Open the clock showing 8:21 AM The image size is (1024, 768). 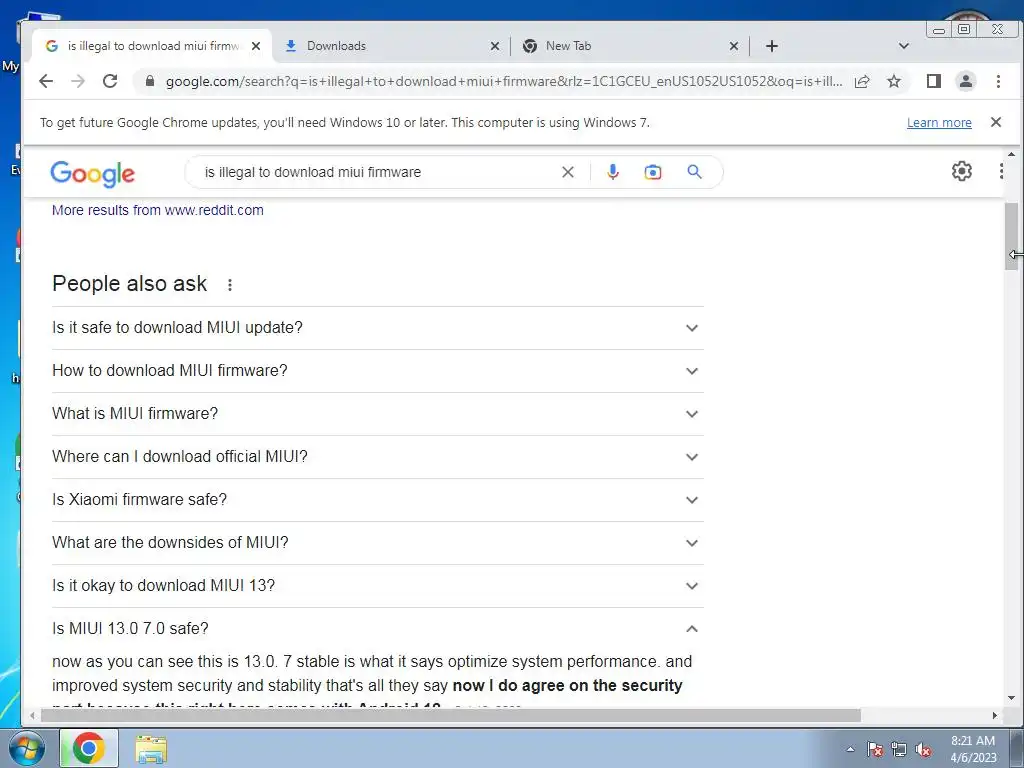click(973, 749)
